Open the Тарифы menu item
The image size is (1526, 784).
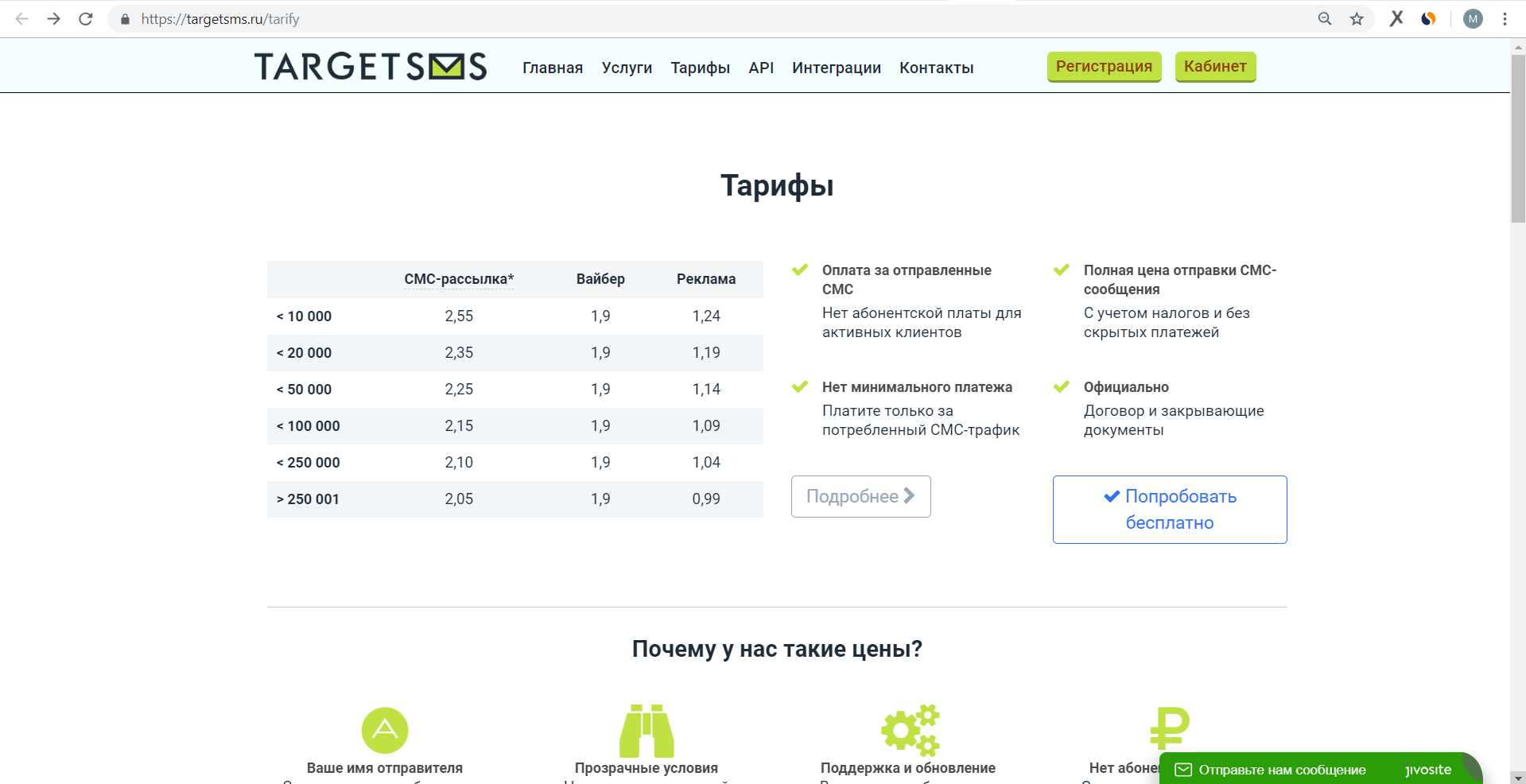(700, 68)
